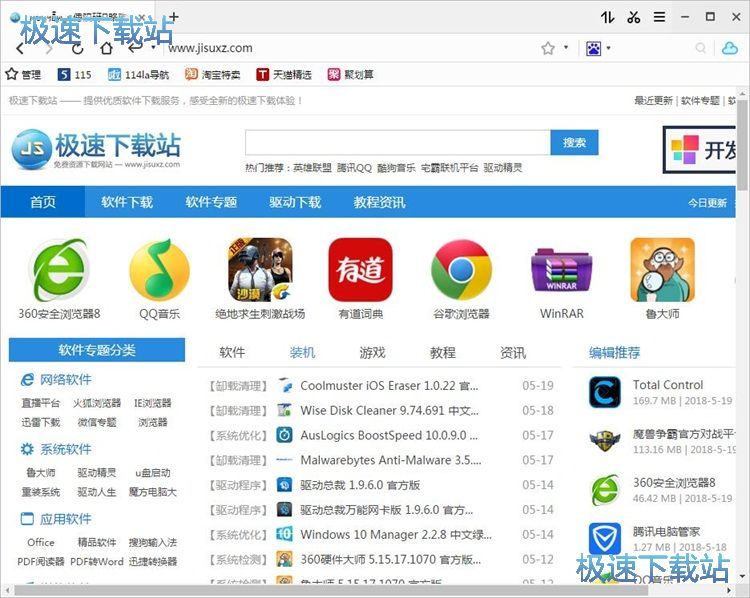This screenshot has height=598, width=750.
Task: Click the 搜索 search button
Action: (x=574, y=143)
